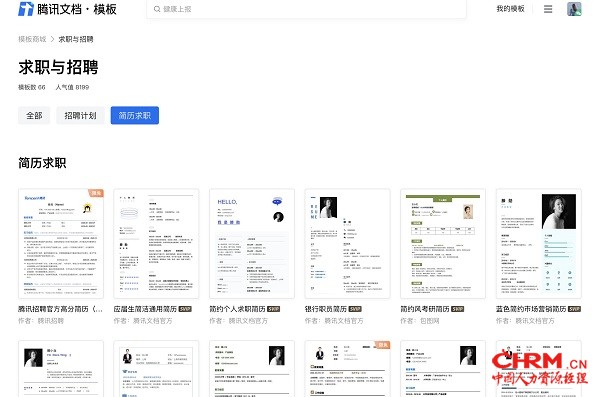Screen dimensions: 600x397
Task: Click 银行职员简历 title text
Action: point(326,309)
